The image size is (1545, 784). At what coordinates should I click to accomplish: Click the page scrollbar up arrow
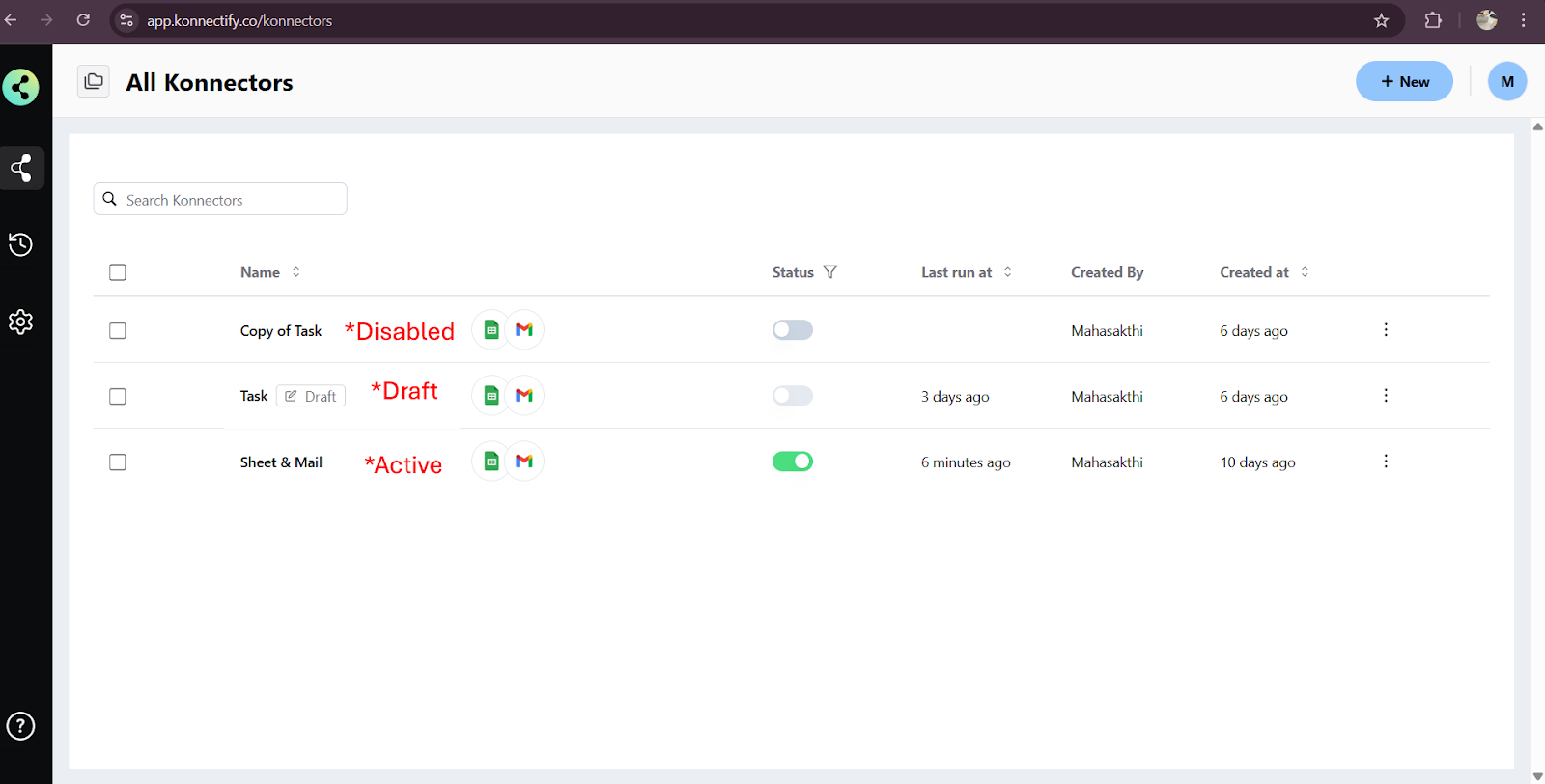click(x=1537, y=126)
